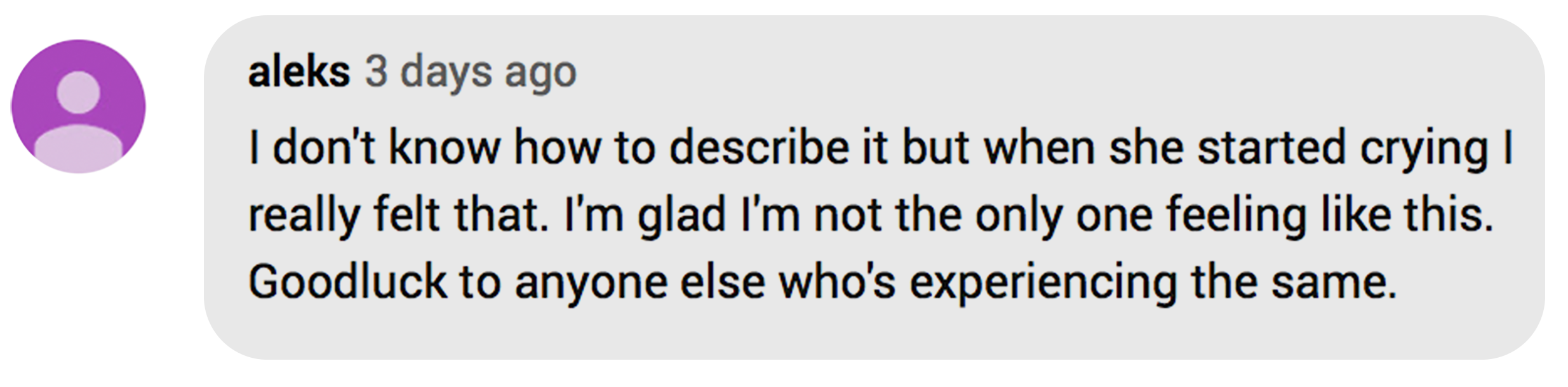
Task: Click the word "glad" in the comment
Action: click(x=681, y=215)
